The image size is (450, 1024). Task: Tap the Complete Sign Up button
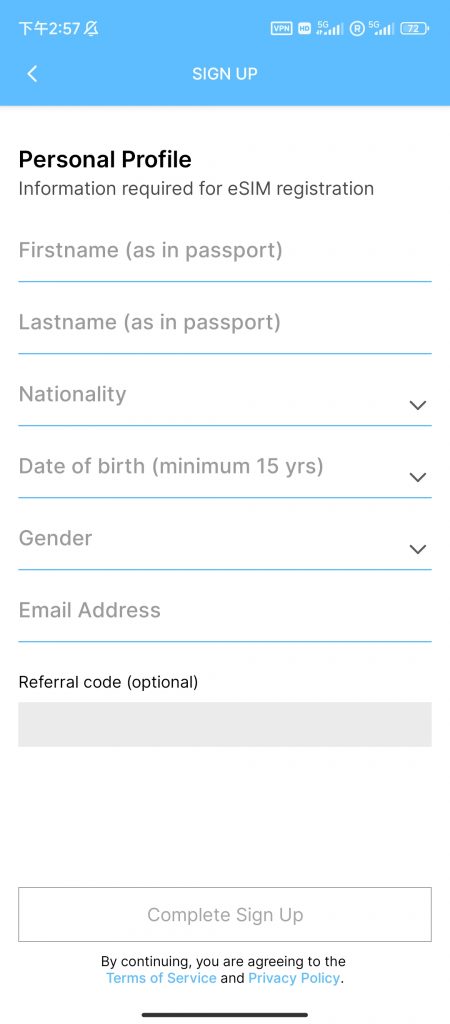point(225,914)
